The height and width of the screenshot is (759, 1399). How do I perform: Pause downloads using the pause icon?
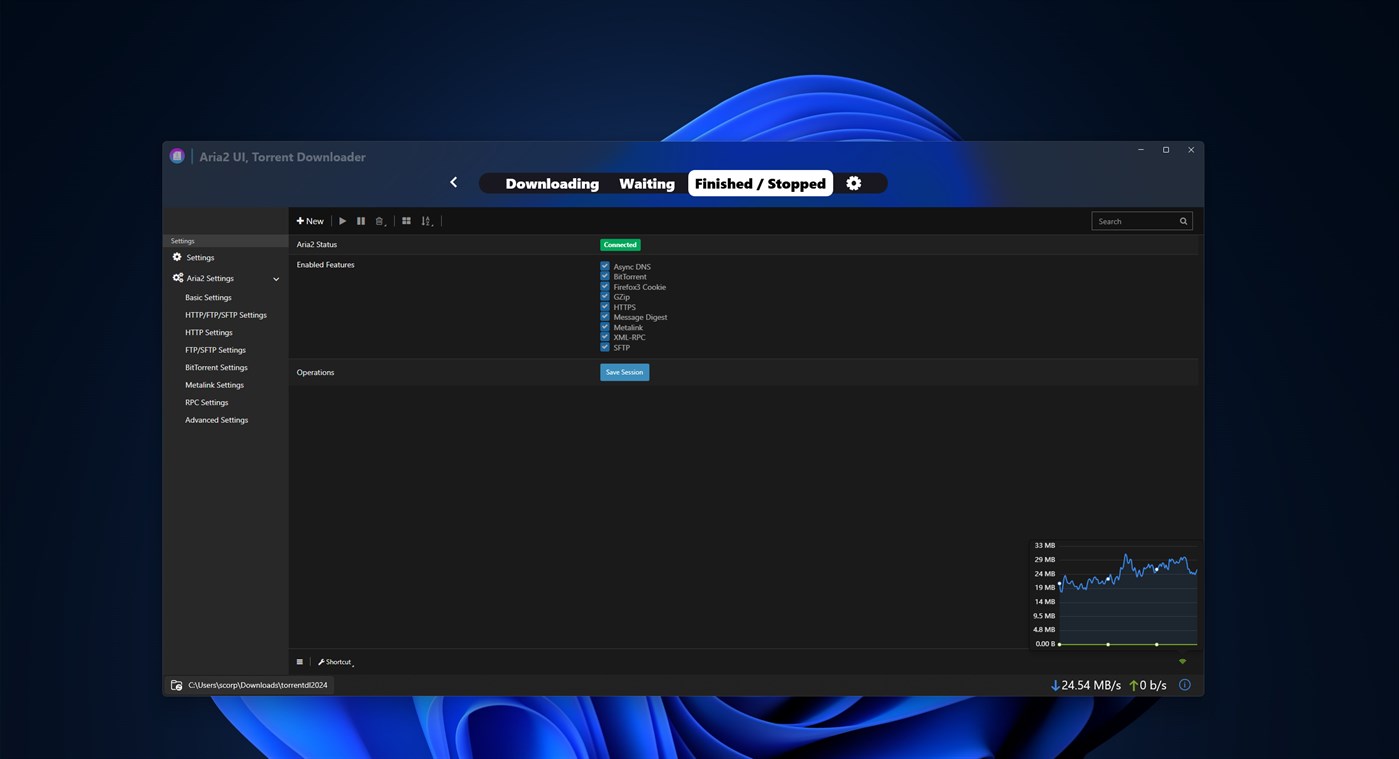click(x=361, y=221)
